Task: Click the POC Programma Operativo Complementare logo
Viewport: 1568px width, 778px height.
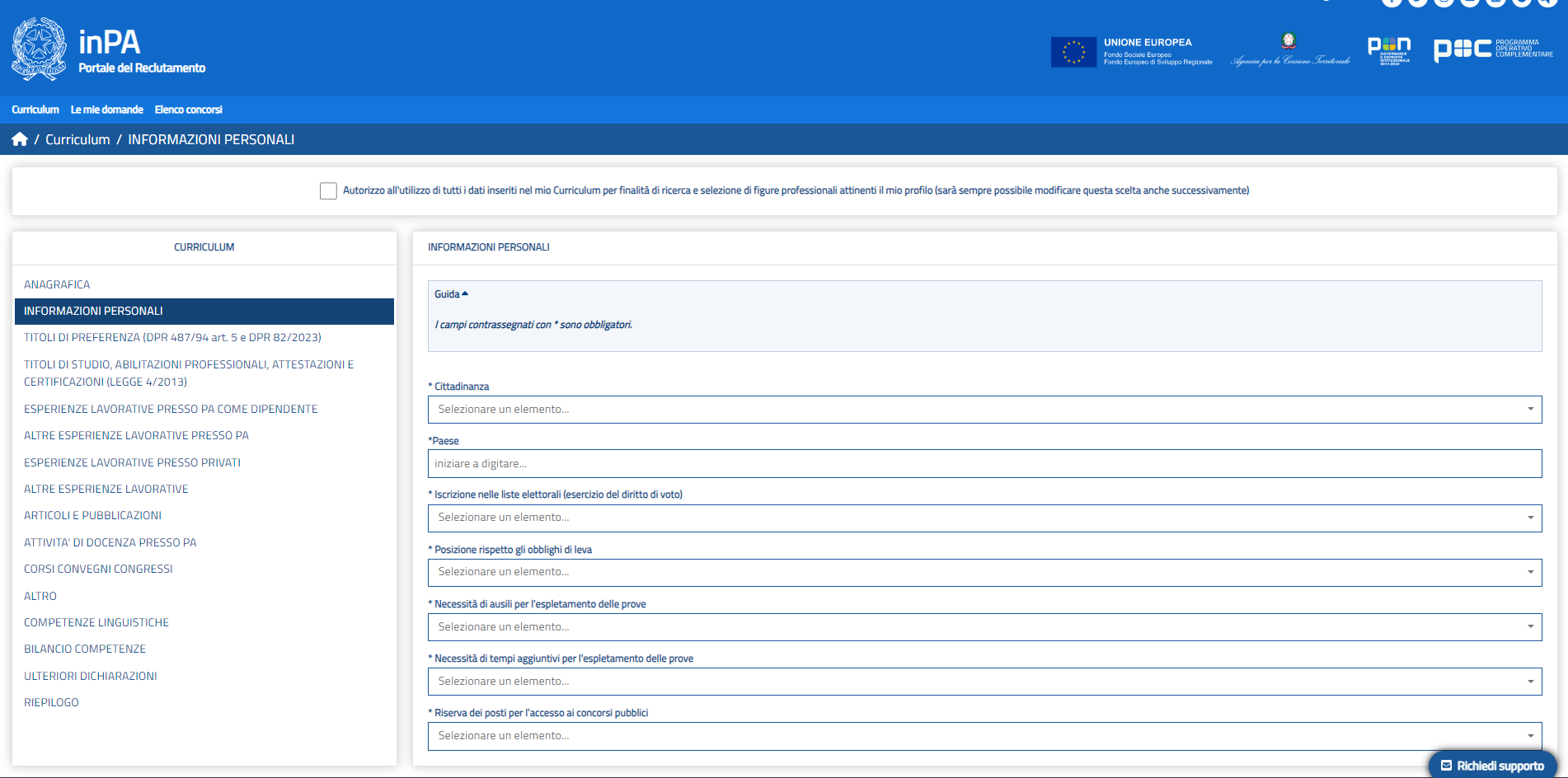Action: click(x=1493, y=49)
